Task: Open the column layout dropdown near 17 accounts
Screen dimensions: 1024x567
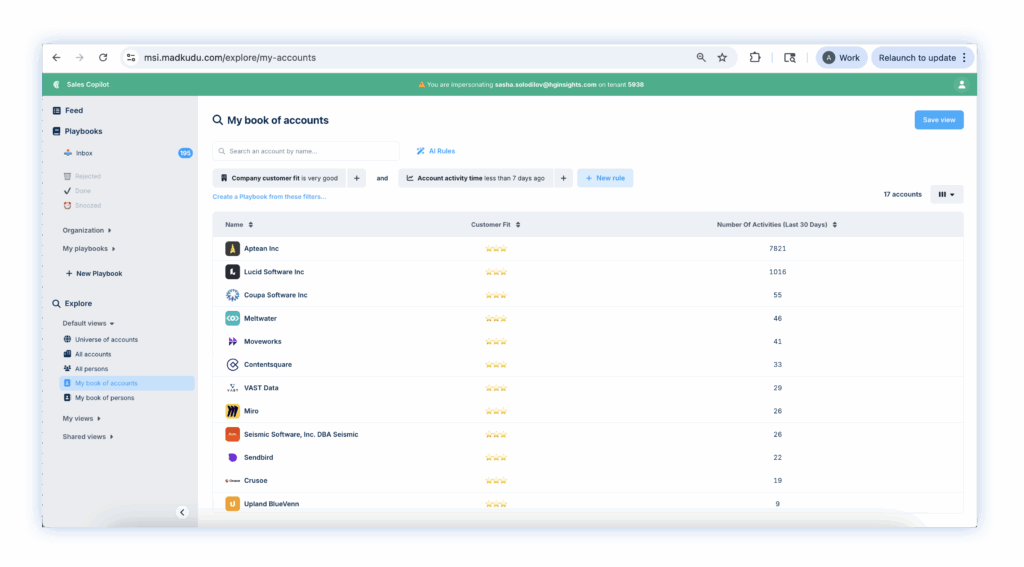Action: point(946,194)
